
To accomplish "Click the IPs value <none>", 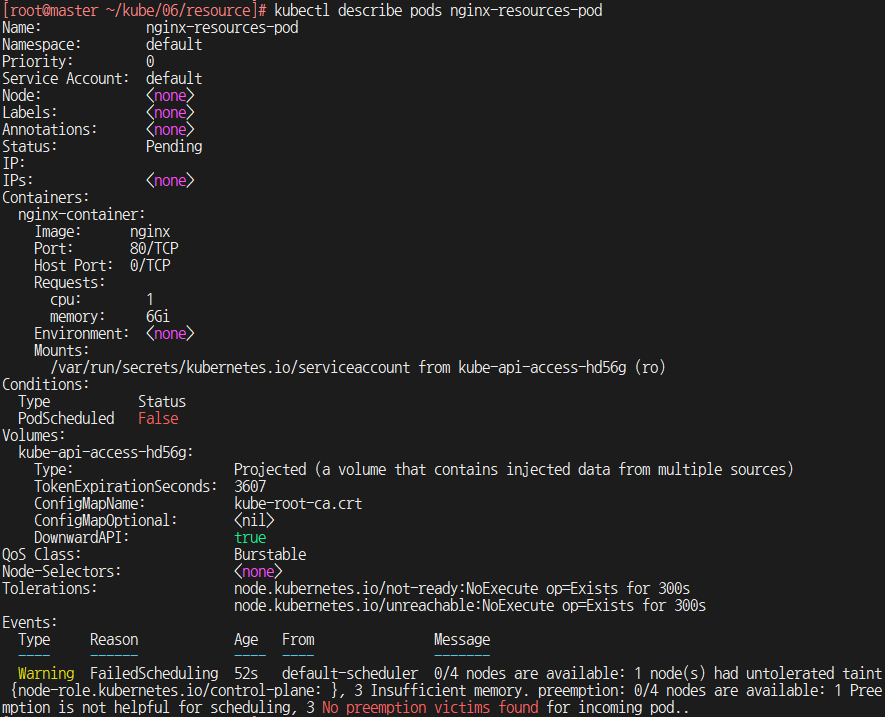I will 170,181.
